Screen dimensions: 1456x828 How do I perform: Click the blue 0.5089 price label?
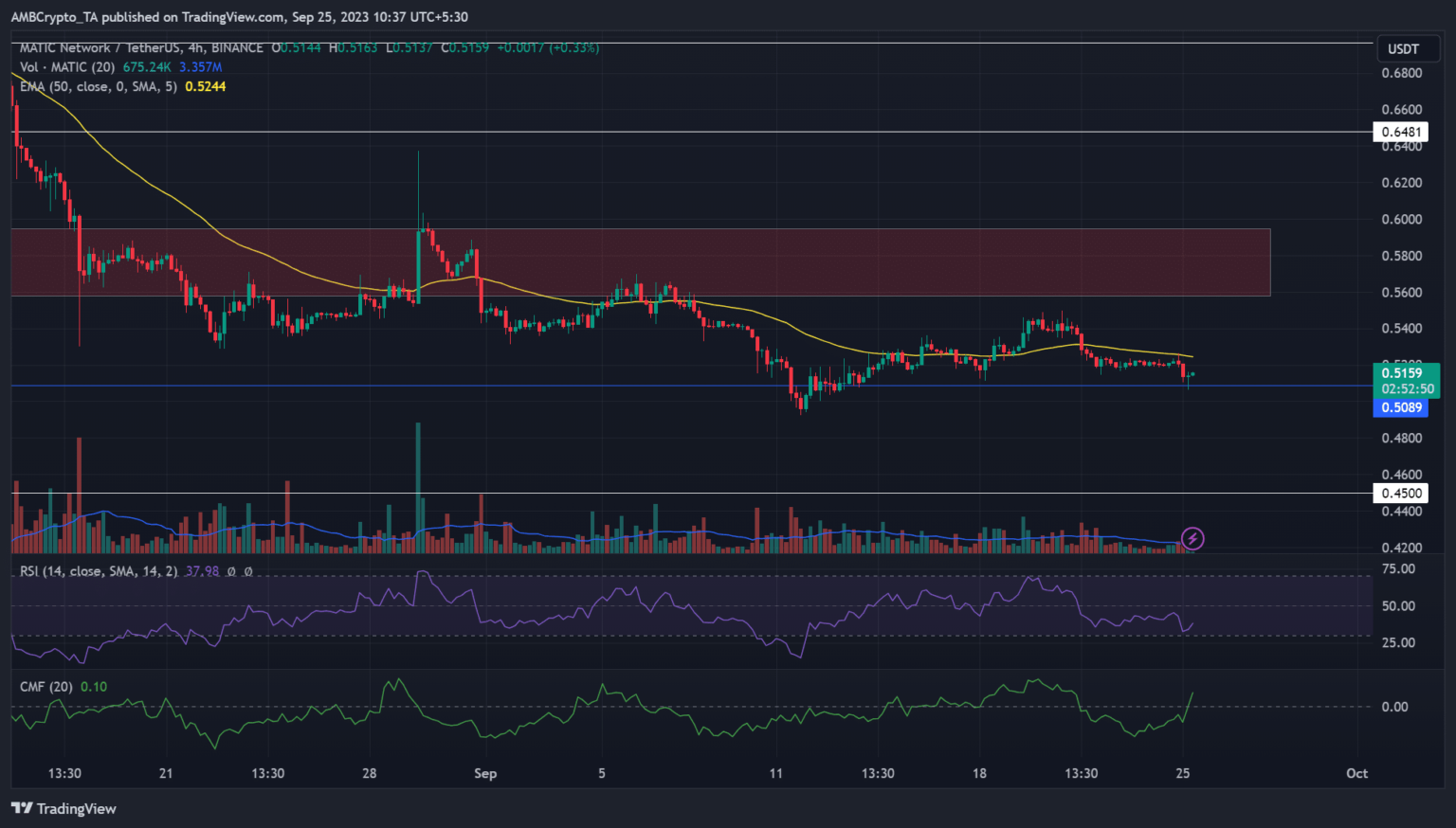[x=1401, y=407]
